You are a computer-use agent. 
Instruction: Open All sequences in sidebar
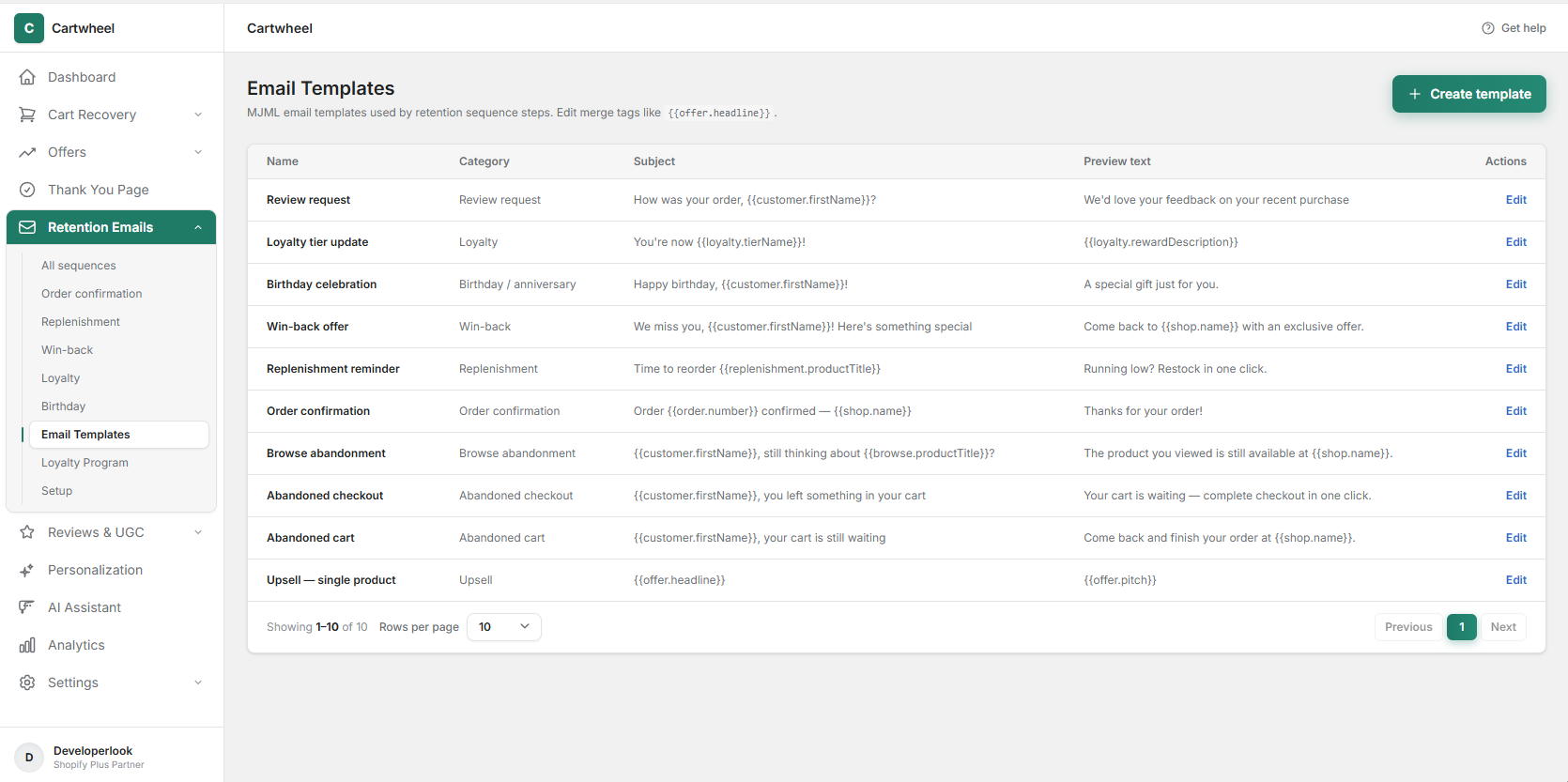[119, 266]
